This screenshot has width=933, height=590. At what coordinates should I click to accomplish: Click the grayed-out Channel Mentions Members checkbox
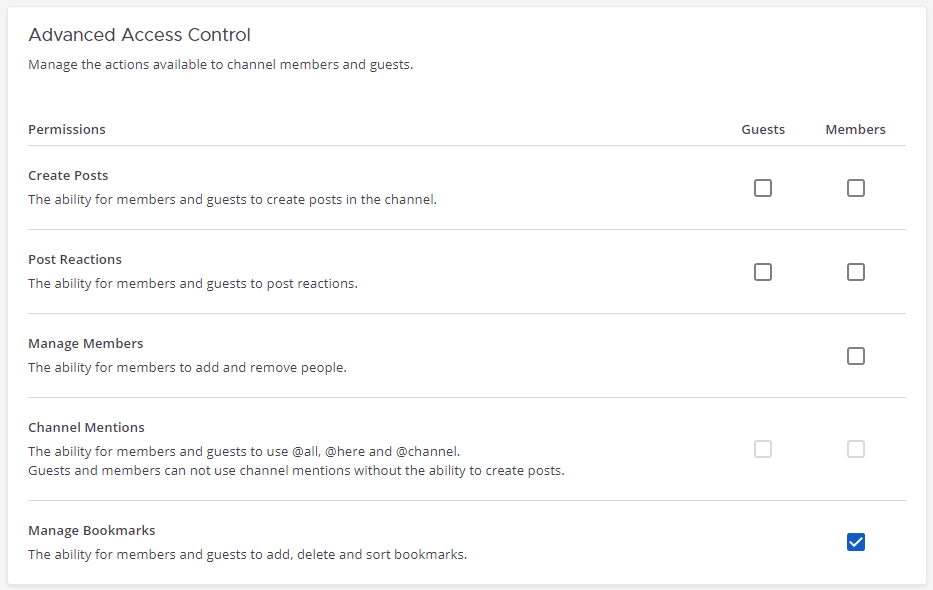coord(856,449)
